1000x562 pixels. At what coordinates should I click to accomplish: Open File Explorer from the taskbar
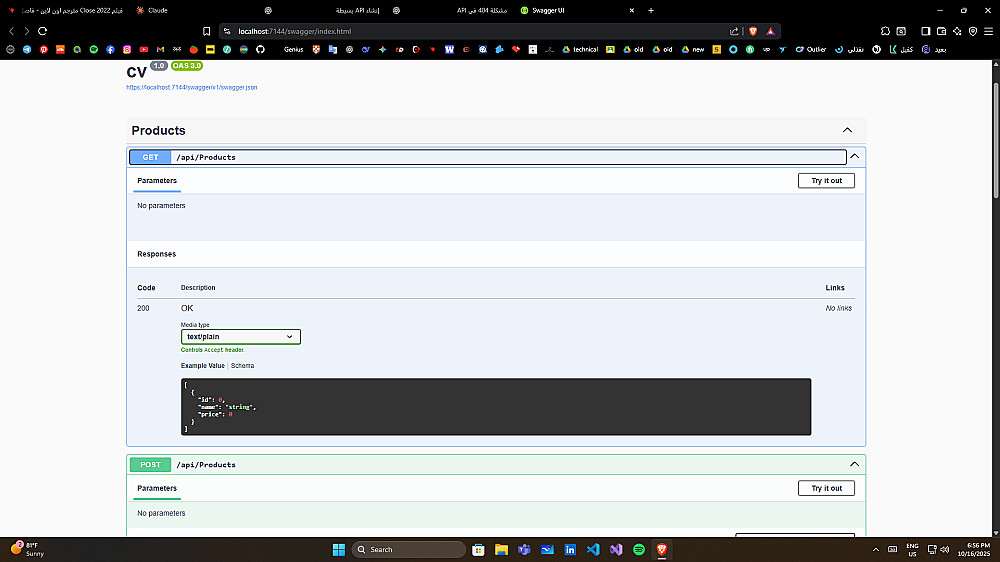tap(501, 549)
